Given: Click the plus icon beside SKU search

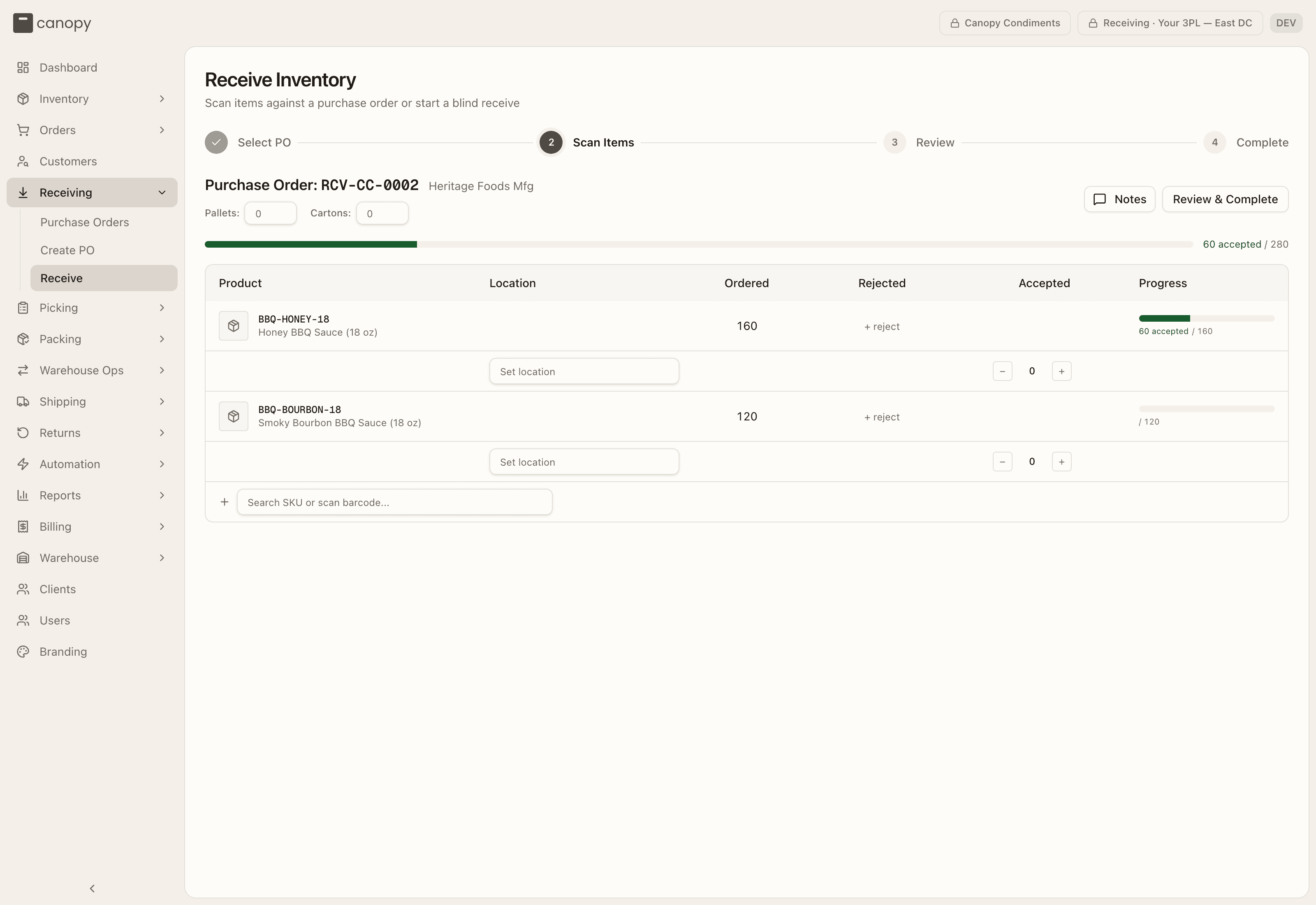Looking at the screenshot, I should point(225,502).
